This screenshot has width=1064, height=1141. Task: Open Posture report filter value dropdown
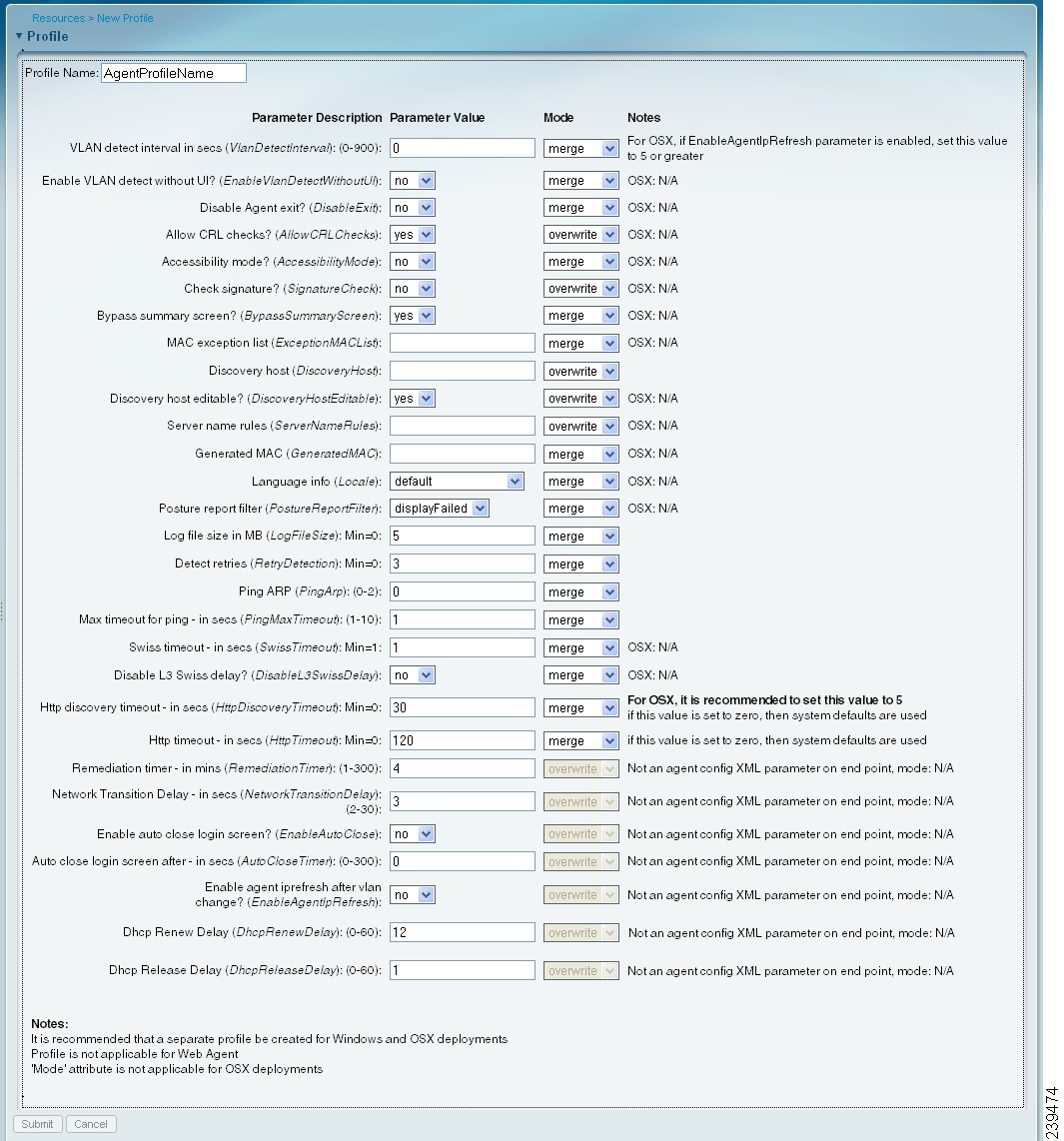point(440,508)
